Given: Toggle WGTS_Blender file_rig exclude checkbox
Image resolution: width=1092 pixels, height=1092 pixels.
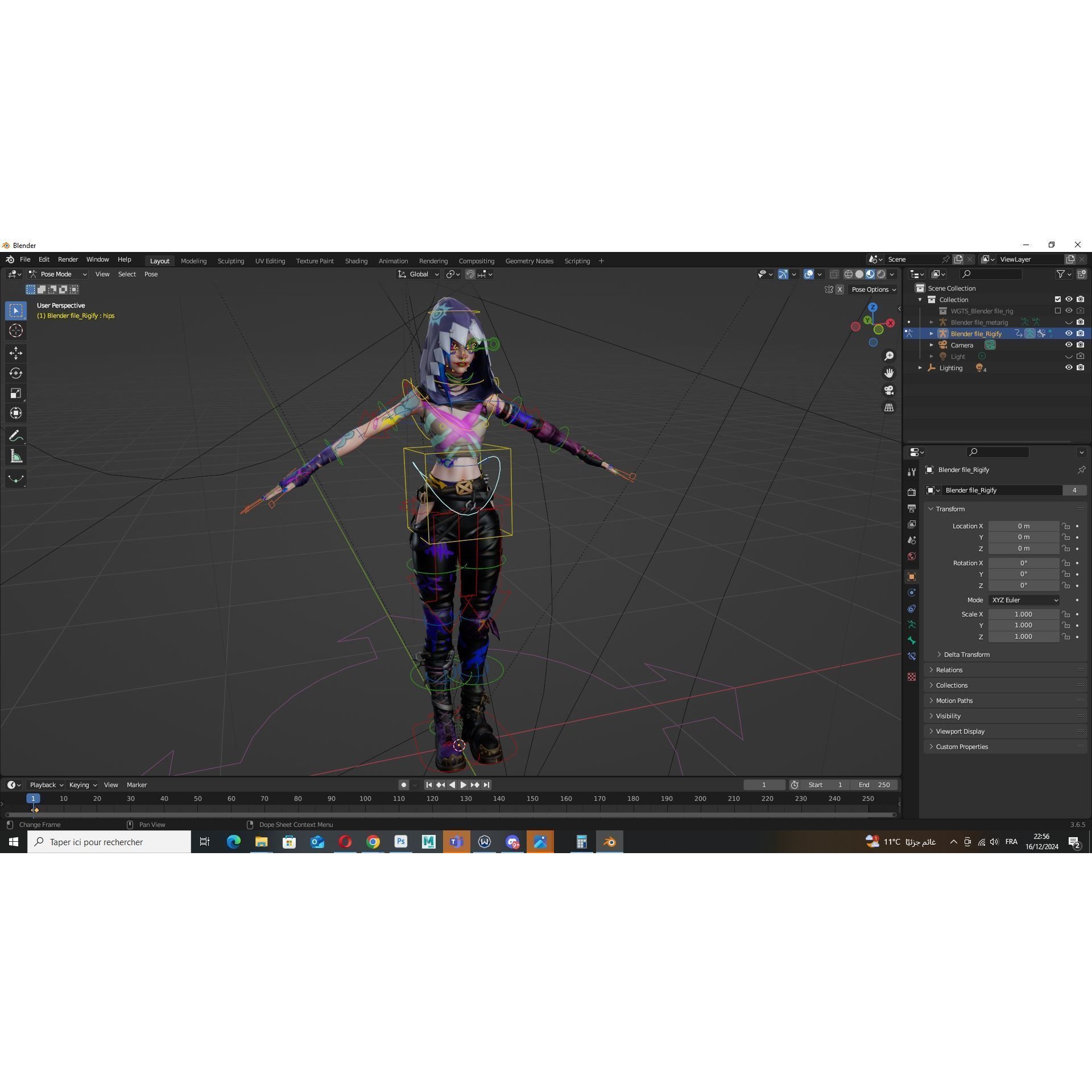Looking at the screenshot, I should [x=1057, y=311].
